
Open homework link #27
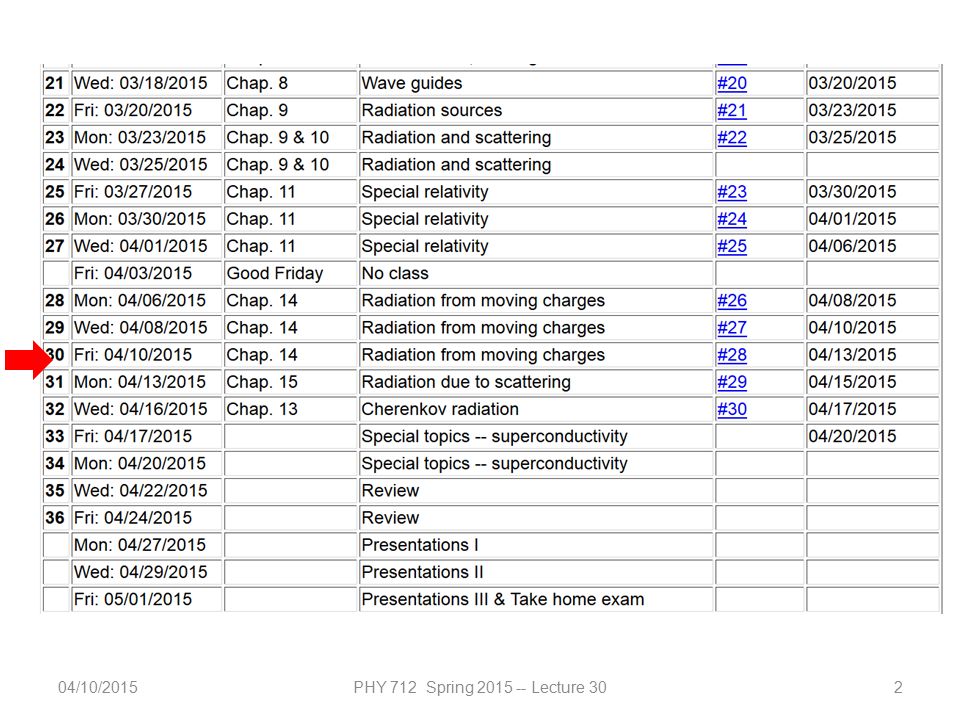pos(732,328)
